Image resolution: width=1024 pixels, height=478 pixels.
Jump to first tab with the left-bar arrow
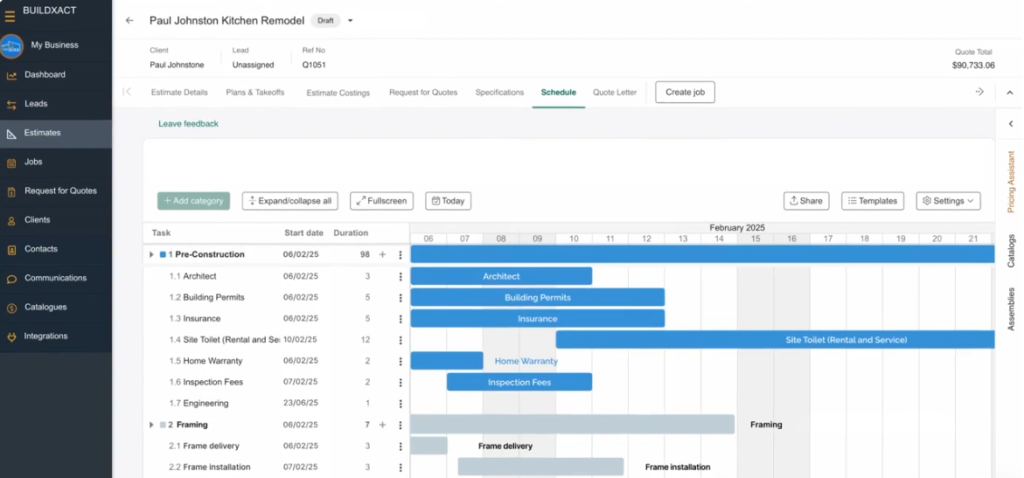127,92
